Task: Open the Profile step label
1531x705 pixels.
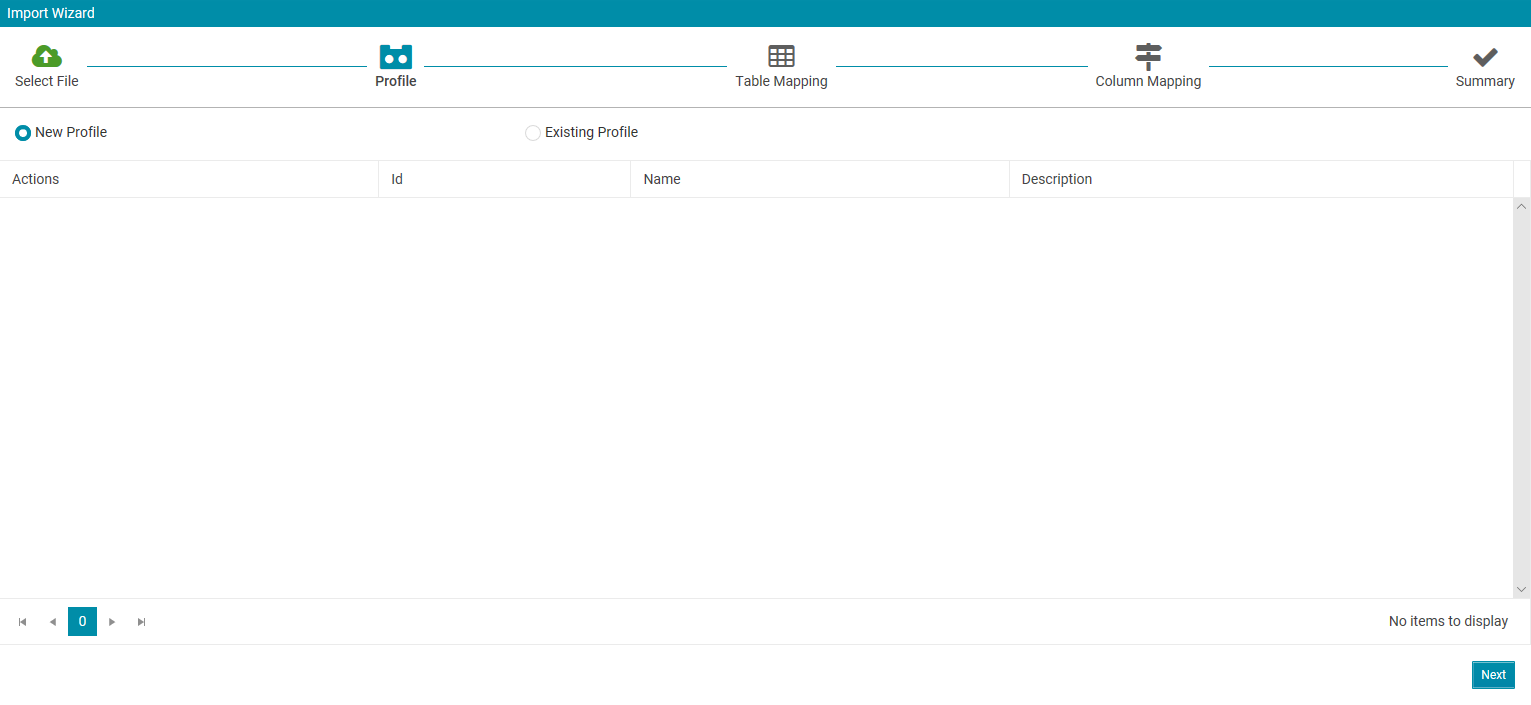Action: pyautogui.click(x=396, y=81)
